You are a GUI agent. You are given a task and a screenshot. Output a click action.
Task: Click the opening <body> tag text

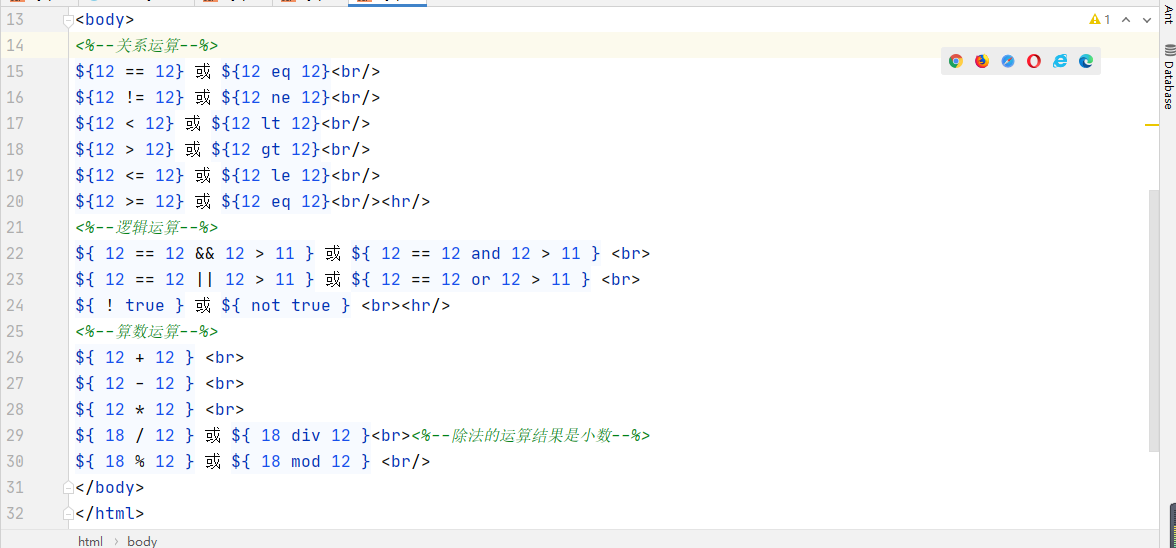pyautogui.click(x=104, y=19)
